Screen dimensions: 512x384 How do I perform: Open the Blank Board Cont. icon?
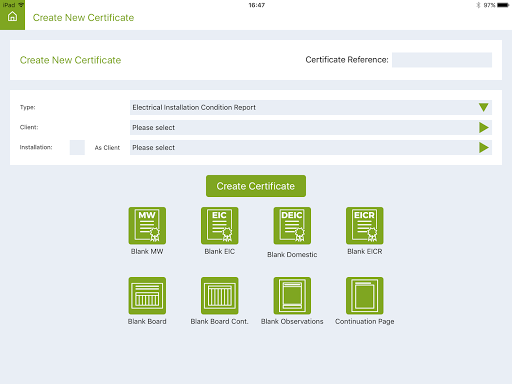(x=219, y=296)
